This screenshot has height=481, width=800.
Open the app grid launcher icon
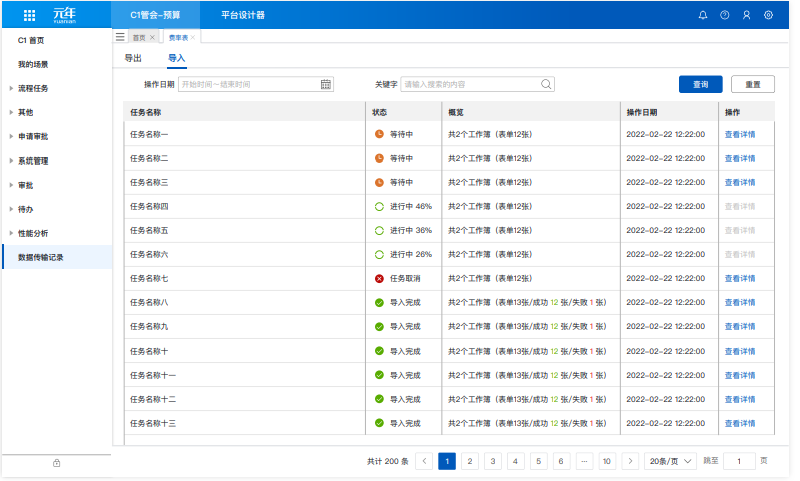[x=29, y=15]
